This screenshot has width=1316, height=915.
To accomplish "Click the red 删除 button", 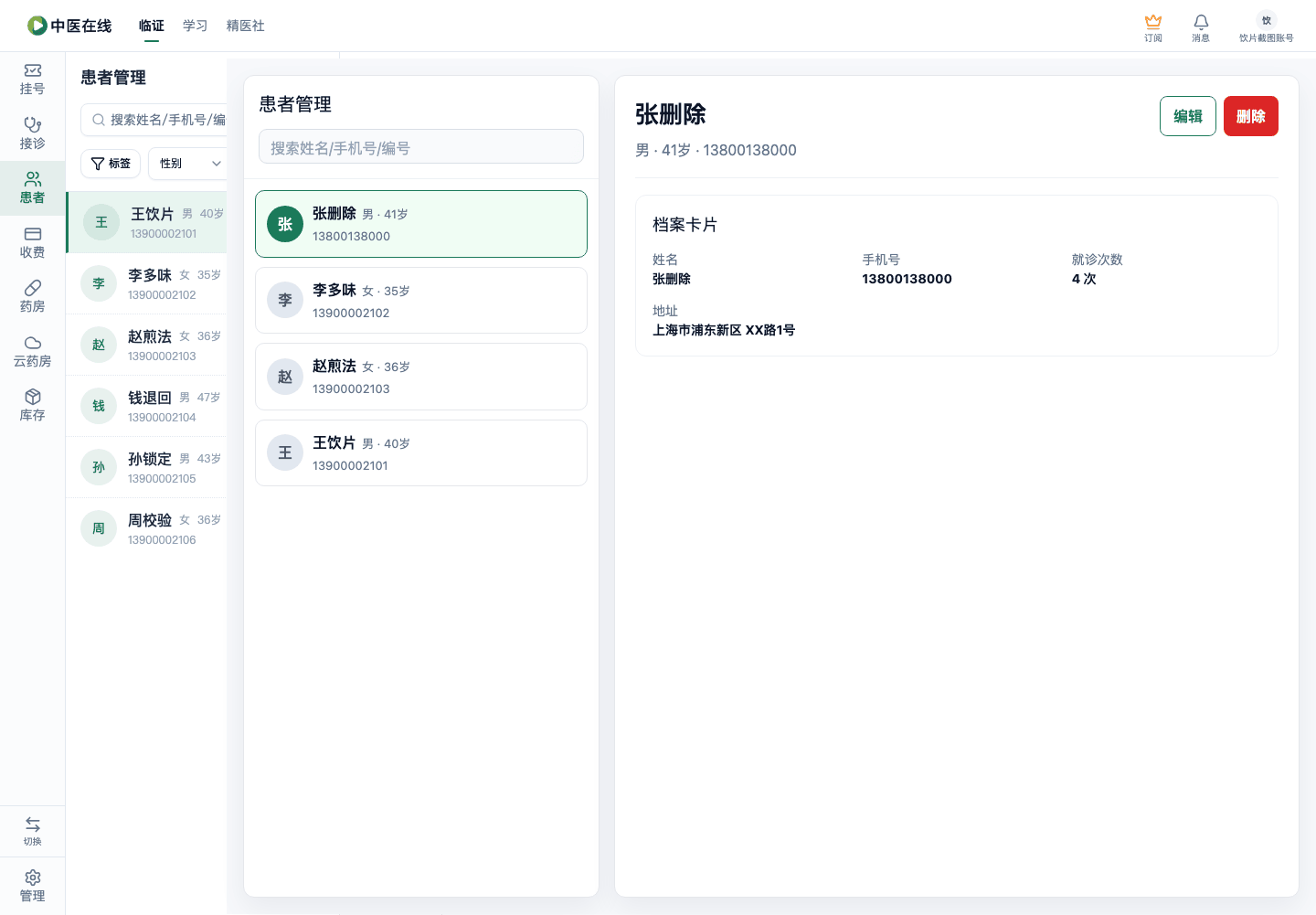I will 1251,116.
